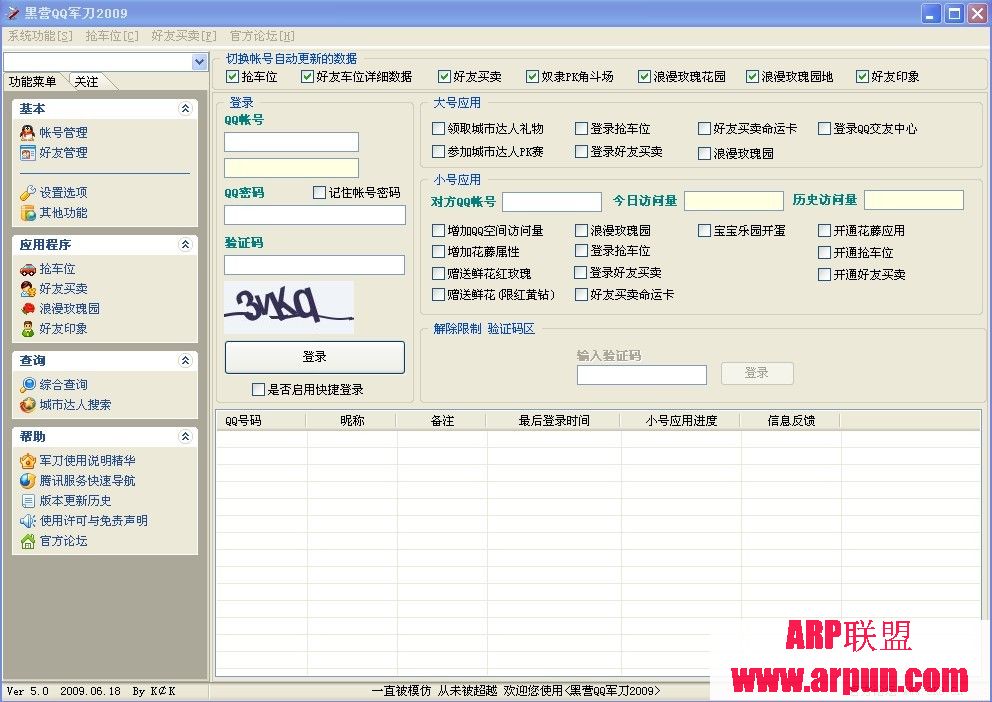Open 好友买卖 icon in sidebar
This screenshot has width=992, height=702.
27,288
